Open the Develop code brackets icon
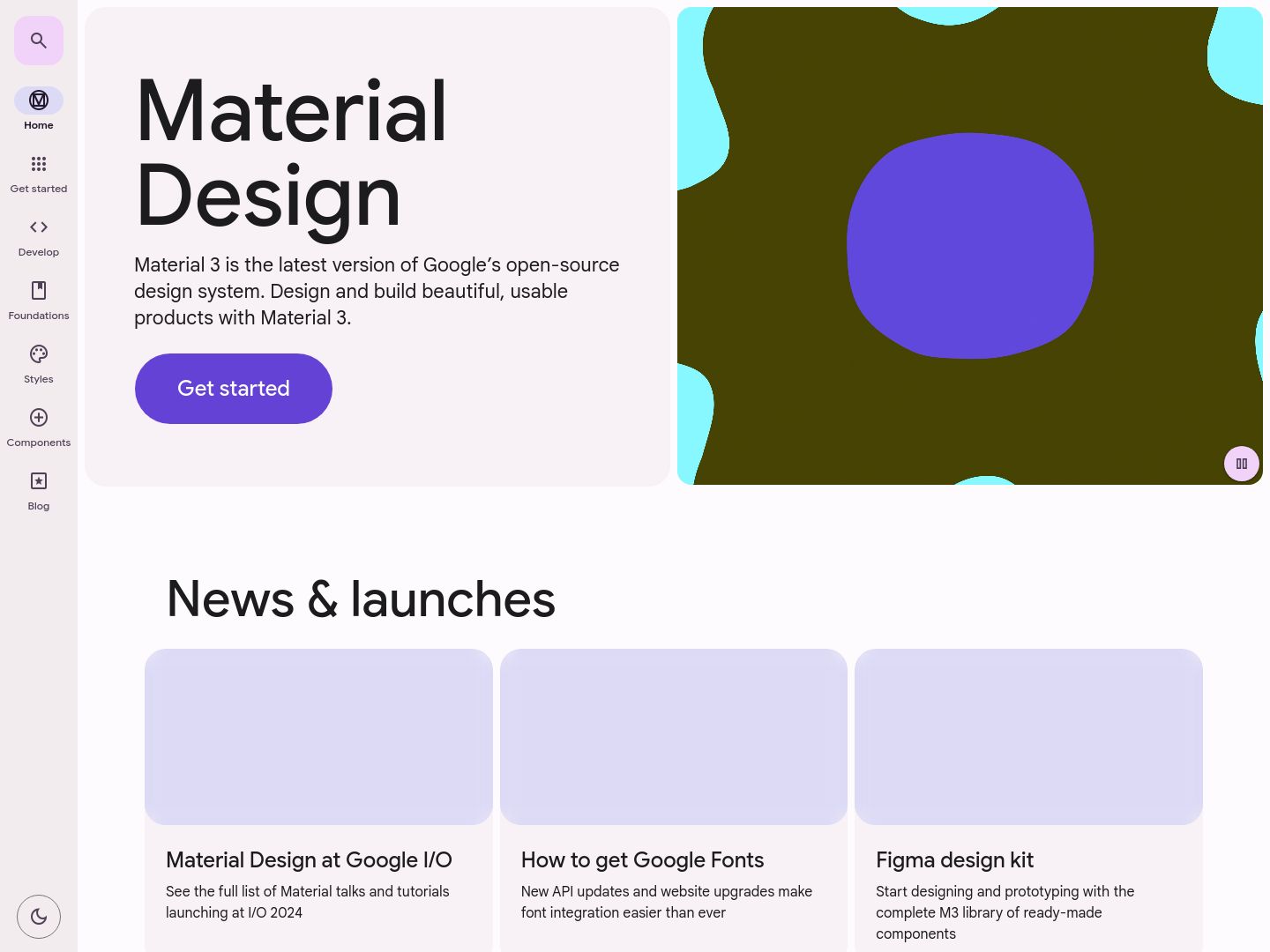The width and height of the screenshot is (1270, 952). coord(39,227)
